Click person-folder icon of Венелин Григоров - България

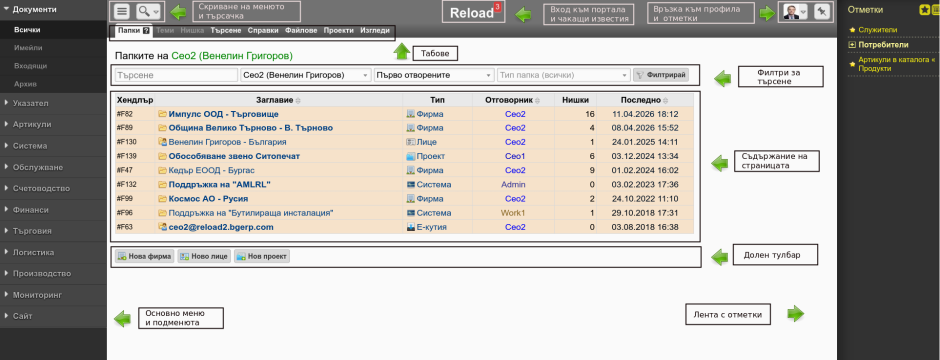(162, 142)
